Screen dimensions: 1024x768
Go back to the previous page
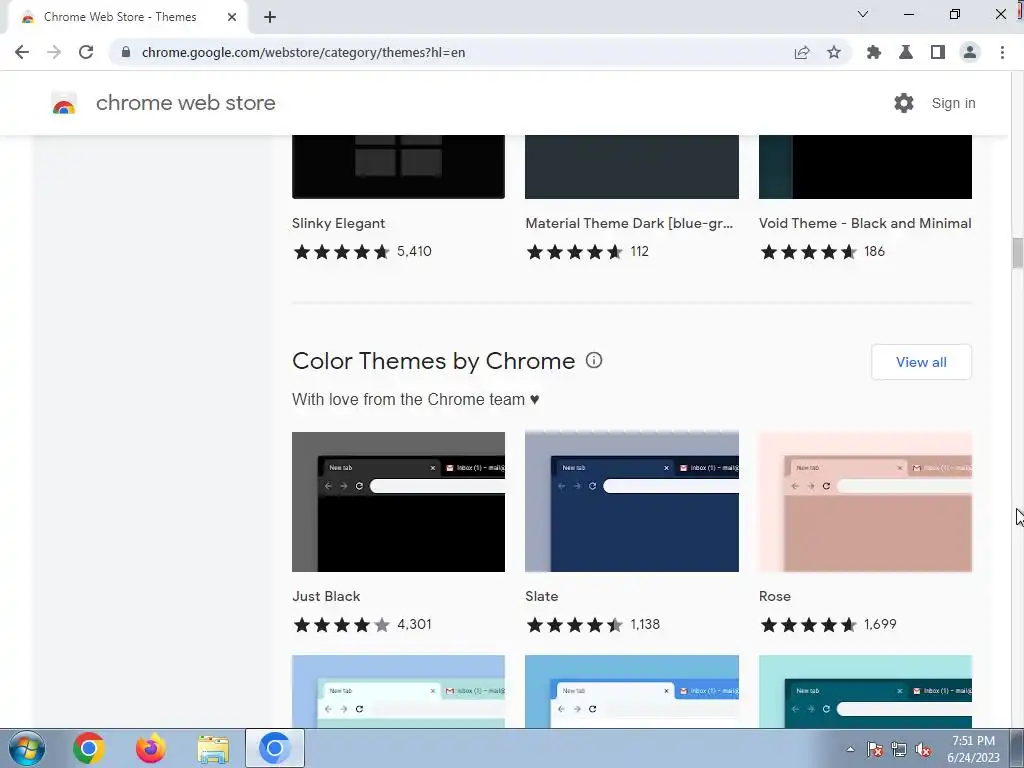point(22,52)
